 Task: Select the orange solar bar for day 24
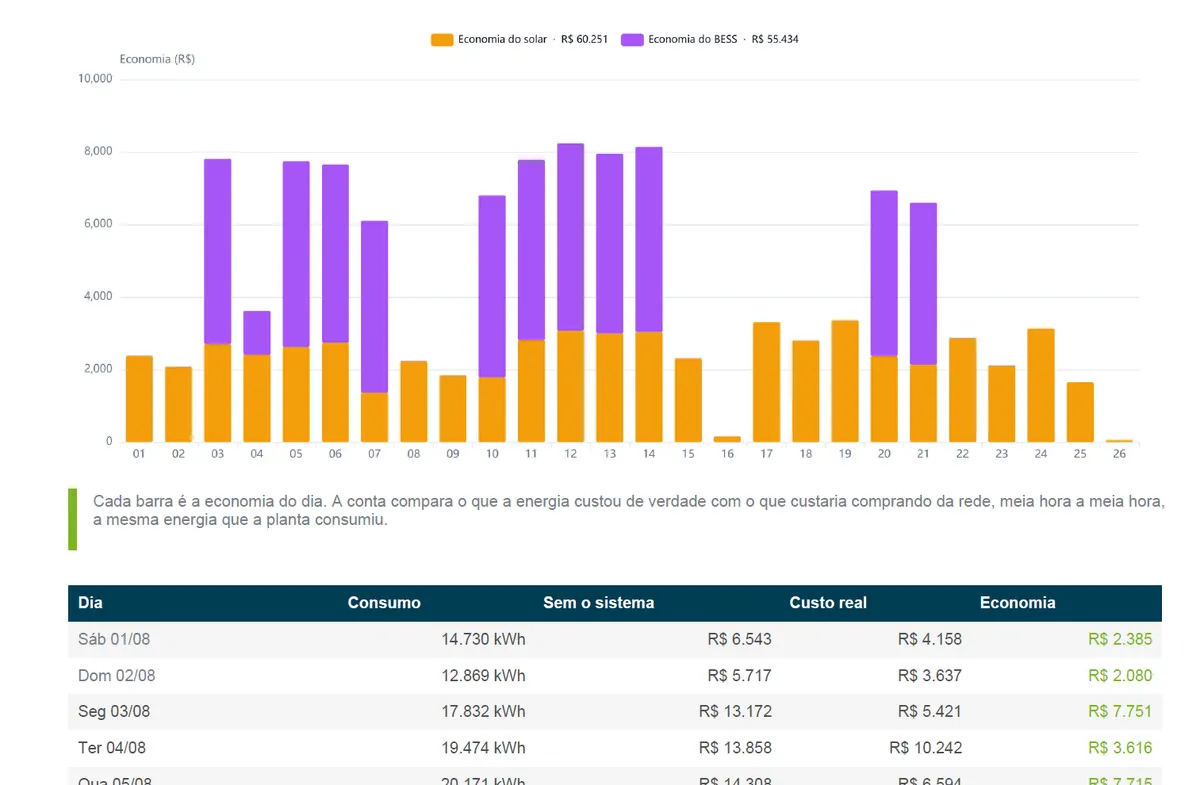pos(1041,385)
